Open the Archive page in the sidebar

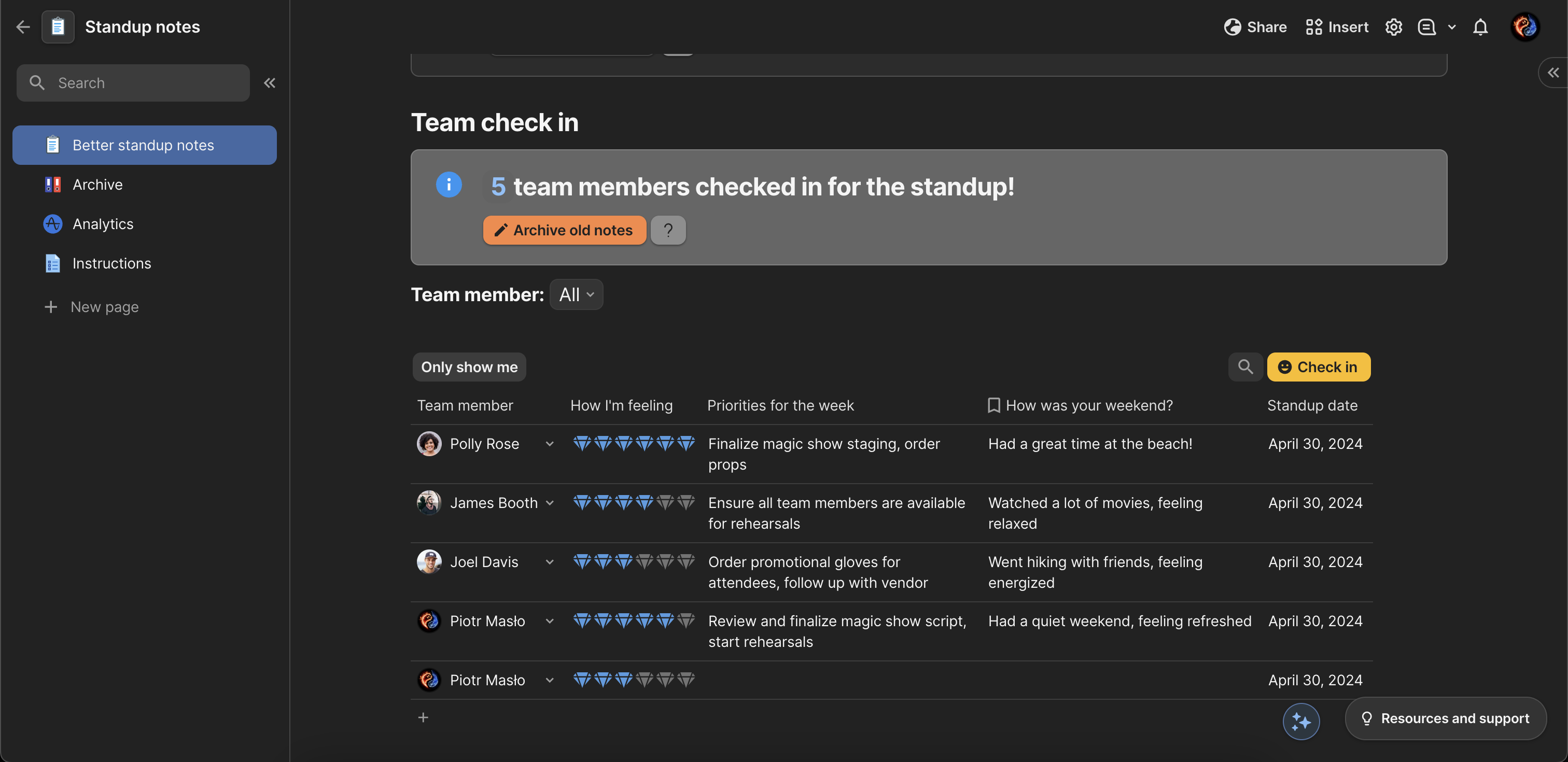(97, 185)
